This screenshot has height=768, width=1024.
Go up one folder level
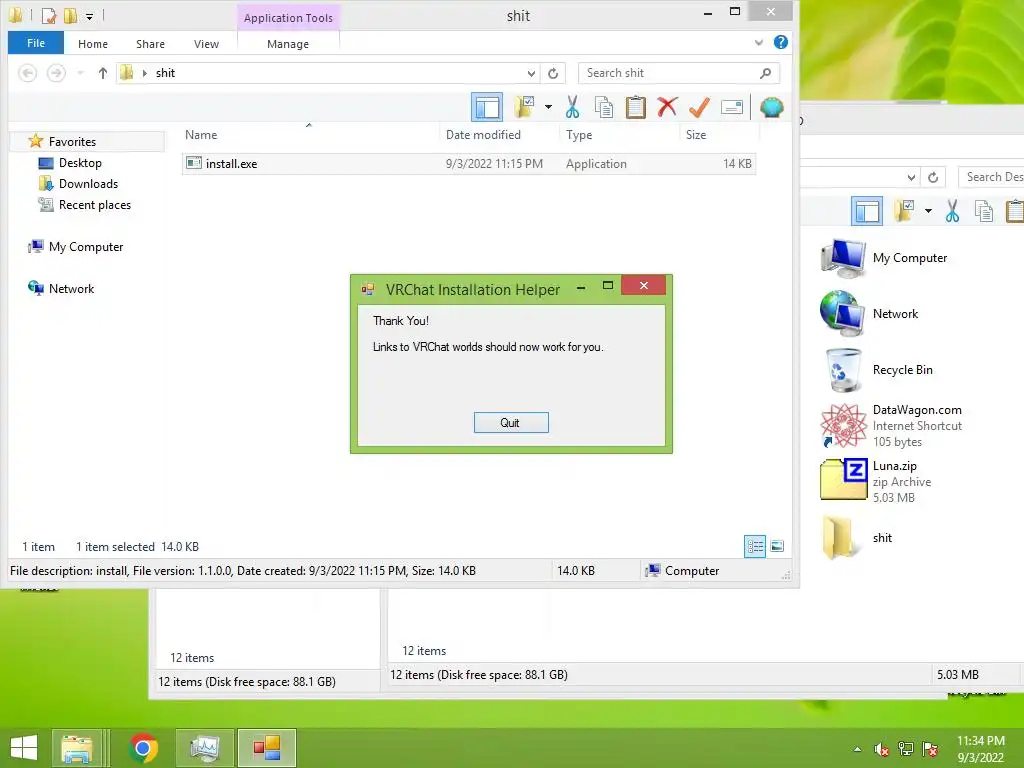point(103,73)
